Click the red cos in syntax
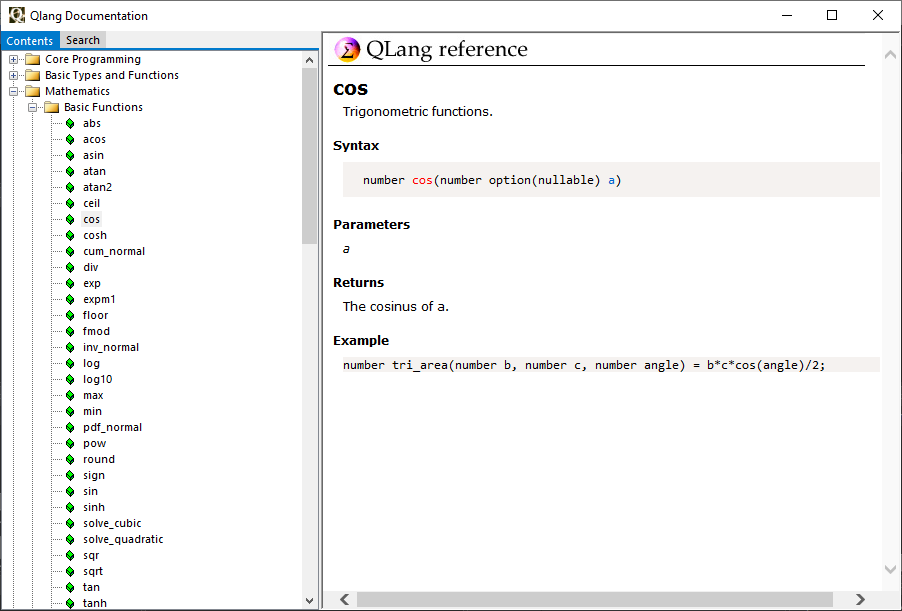The height and width of the screenshot is (611, 902). point(422,180)
